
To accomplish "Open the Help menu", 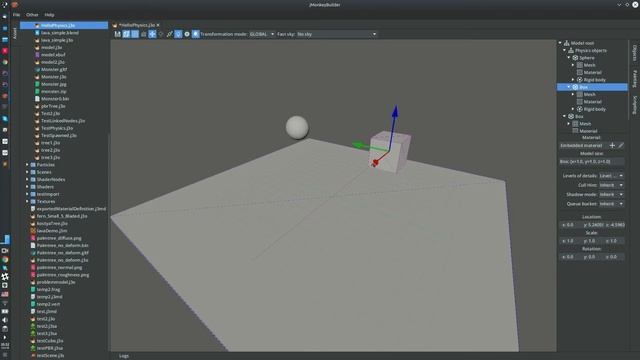I will point(49,15).
